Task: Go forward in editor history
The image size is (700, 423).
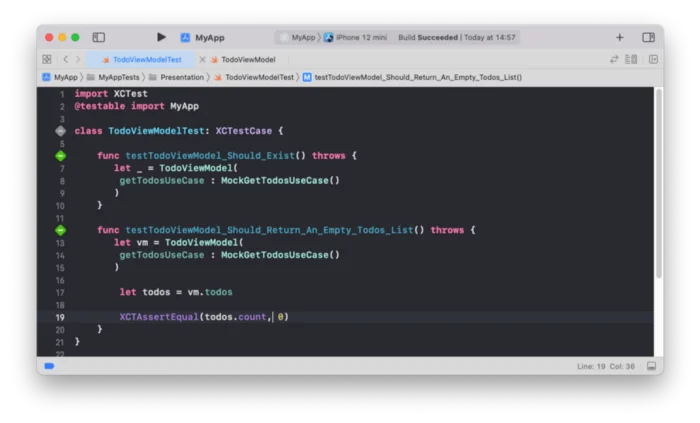Action: [78, 59]
